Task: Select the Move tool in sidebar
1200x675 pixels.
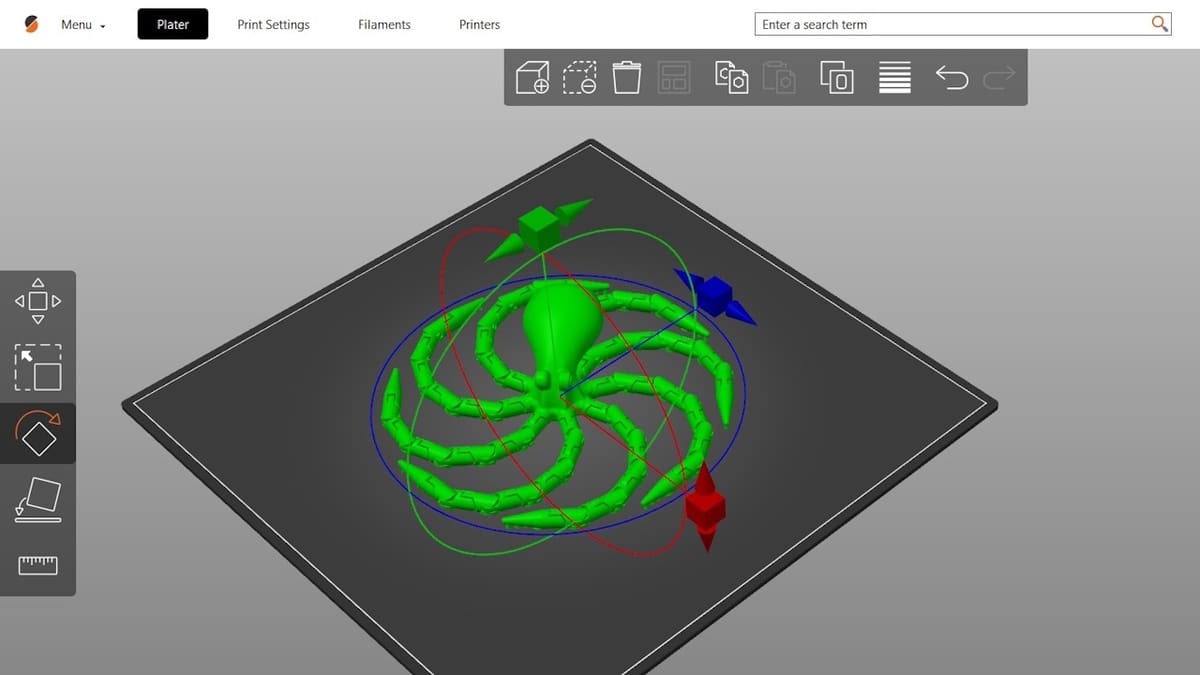Action: (x=38, y=300)
